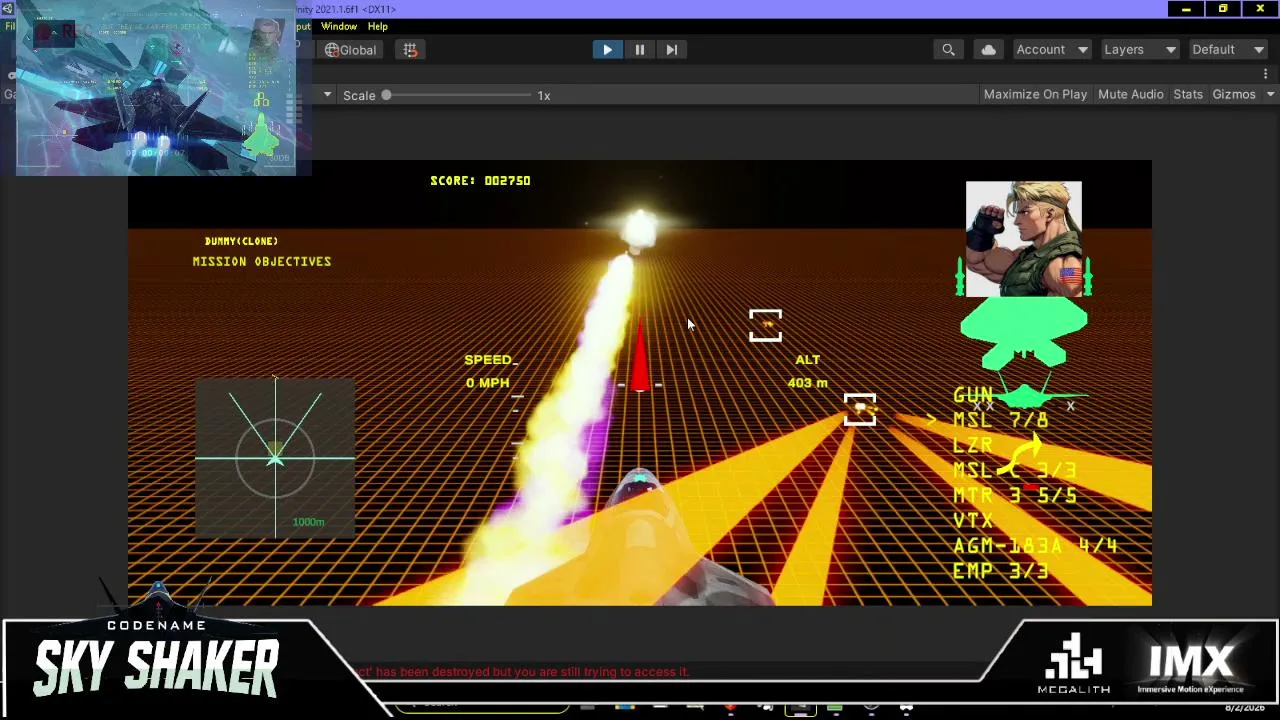Open Unity search with the magnifier icon
1280x720 pixels.
tap(948, 50)
